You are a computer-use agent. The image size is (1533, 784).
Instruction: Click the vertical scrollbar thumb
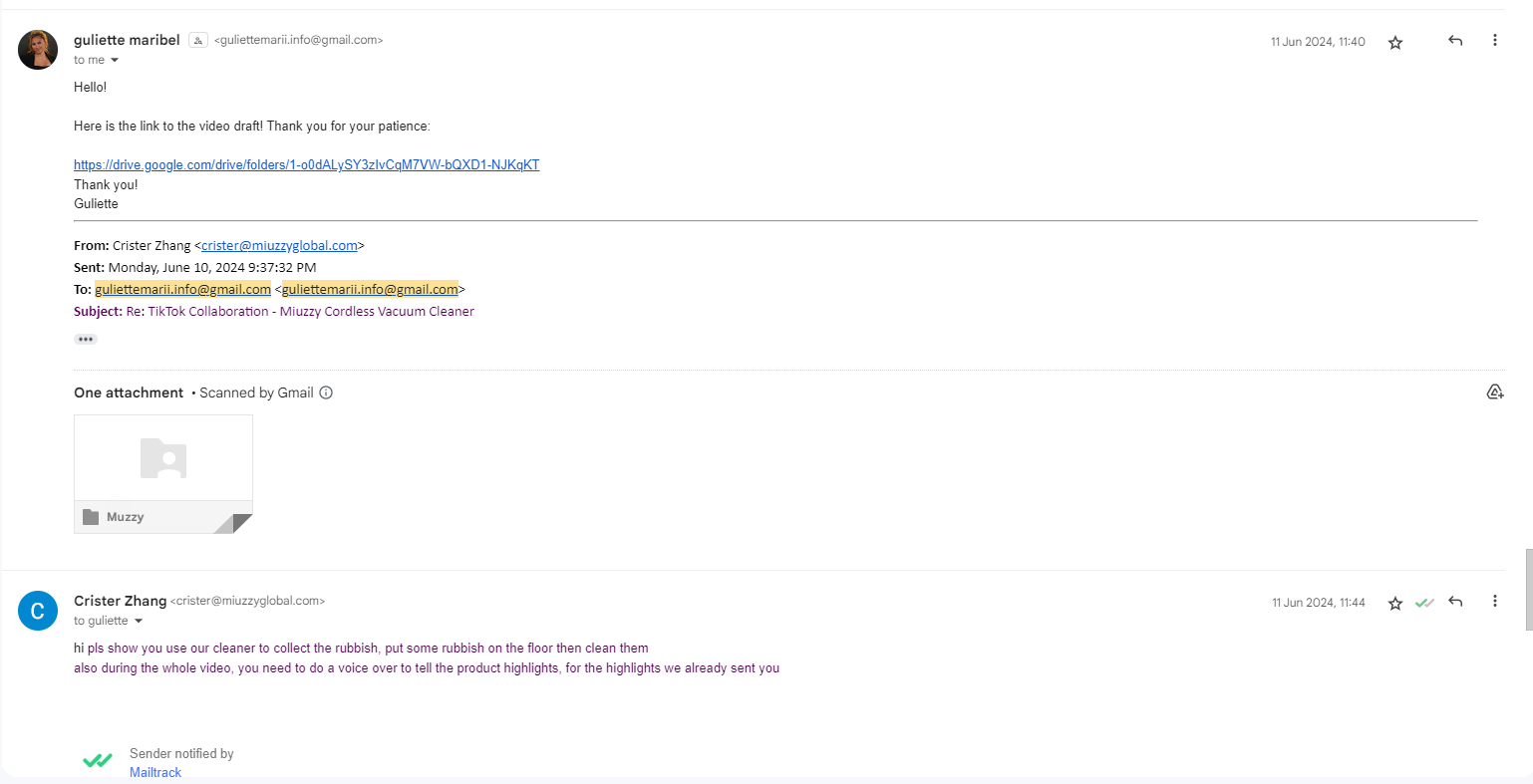(1528, 588)
